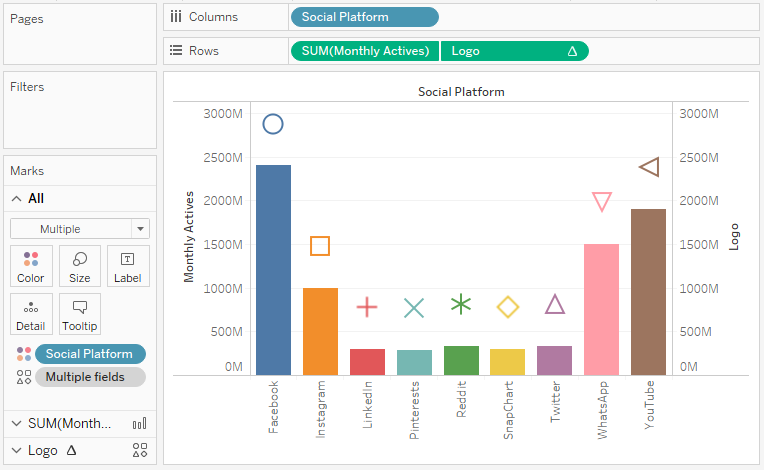
Task: Click the brown left-triangle mark above YouTube
Action: click(x=649, y=167)
